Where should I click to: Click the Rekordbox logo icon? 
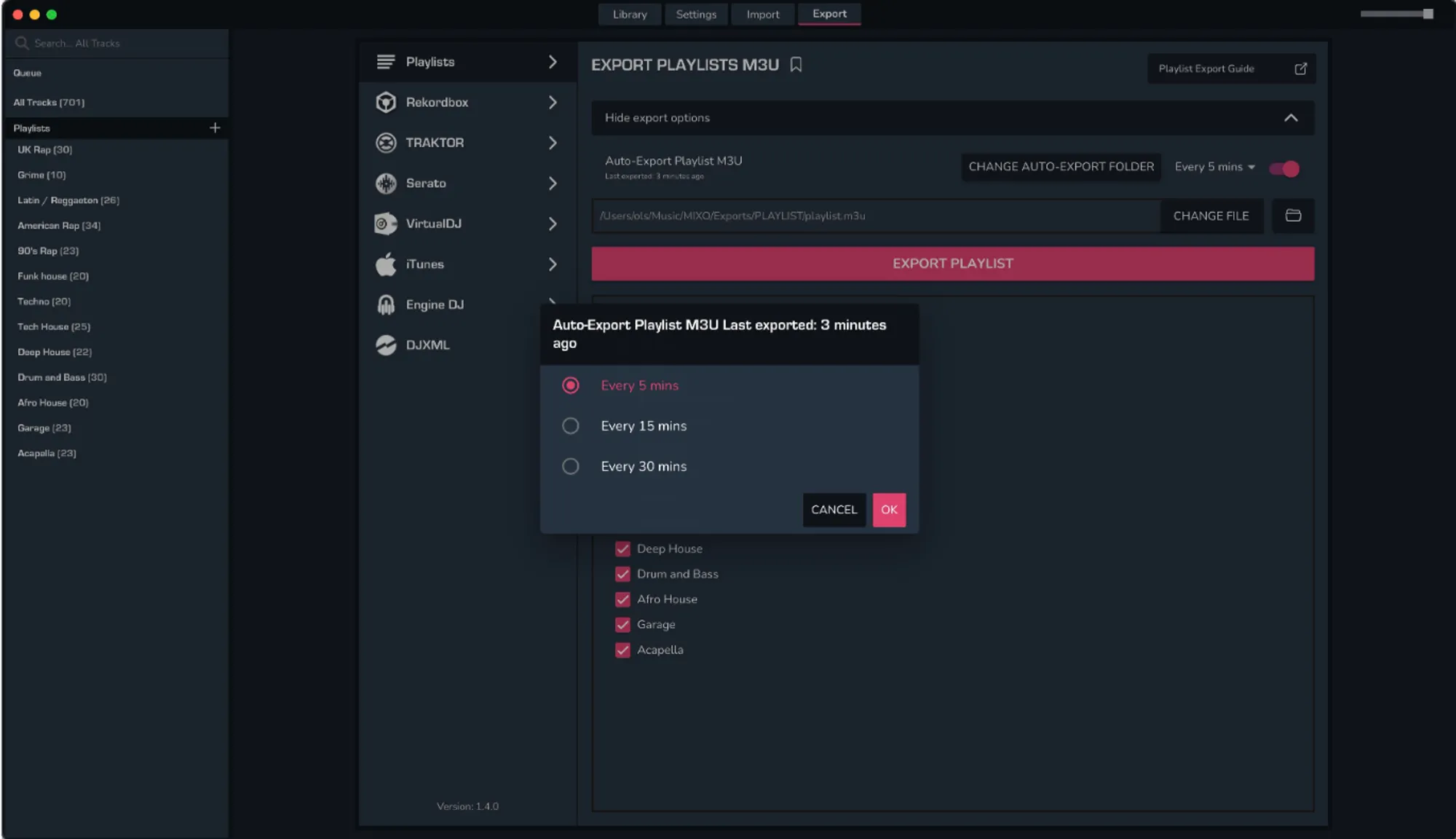(x=385, y=103)
